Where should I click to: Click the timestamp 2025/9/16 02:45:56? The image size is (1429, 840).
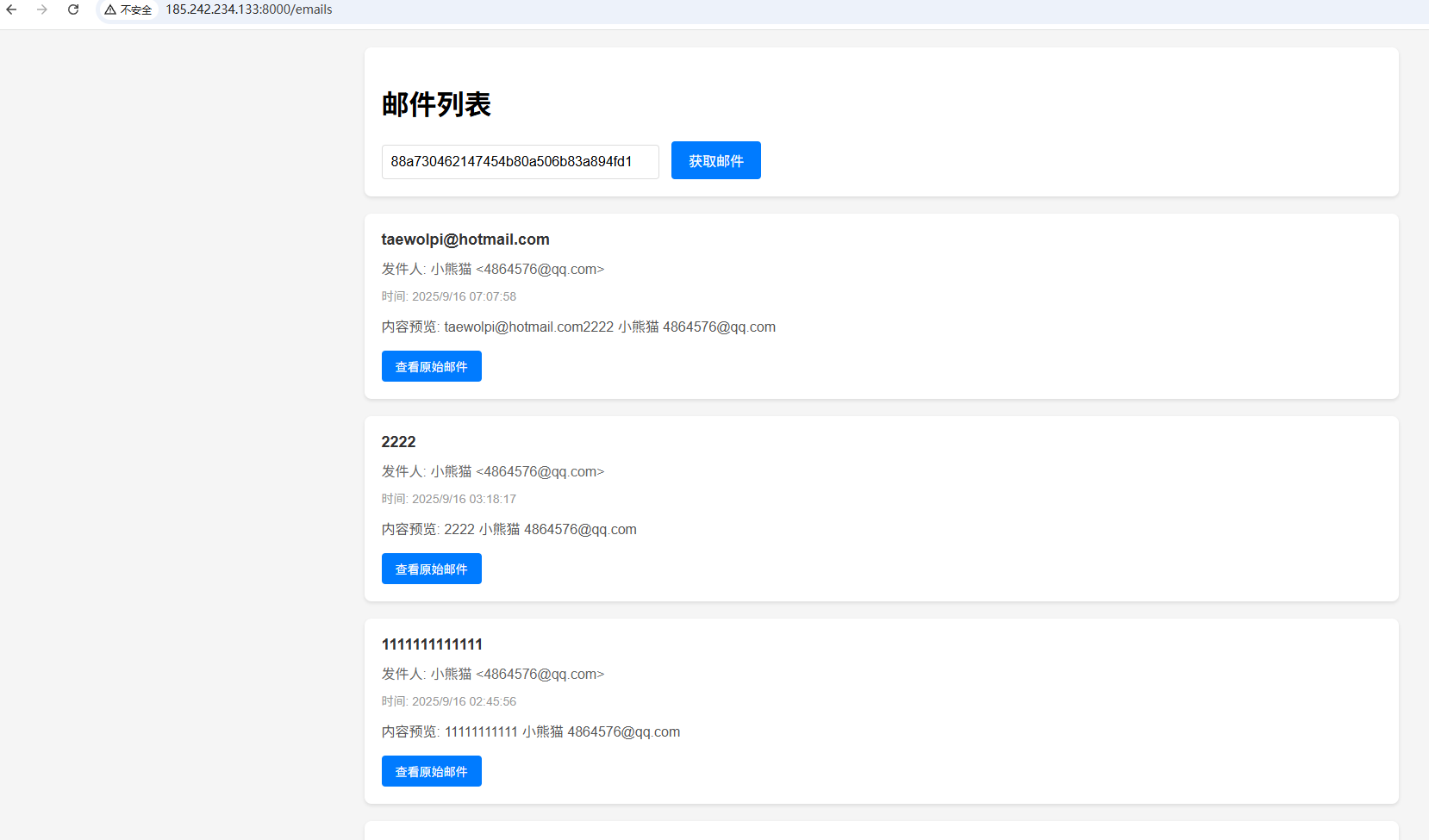[464, 701]
